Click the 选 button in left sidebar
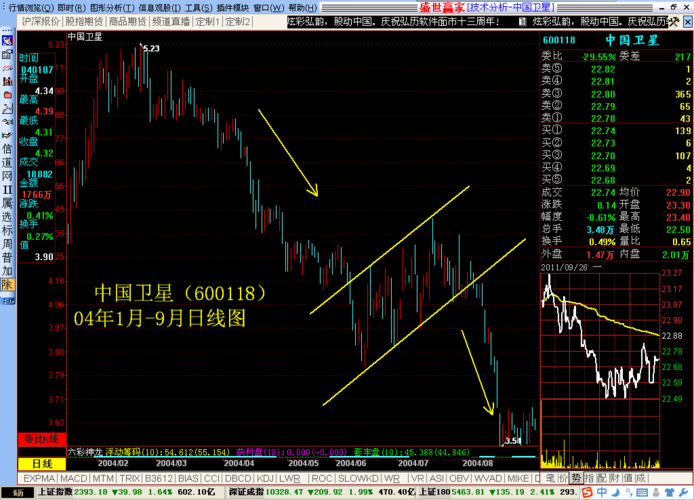 [x=7, y=216]
